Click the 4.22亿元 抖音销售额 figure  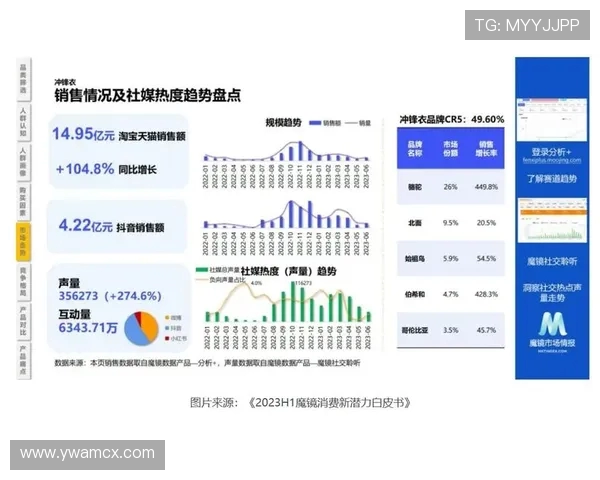click(x=111, y=226)
